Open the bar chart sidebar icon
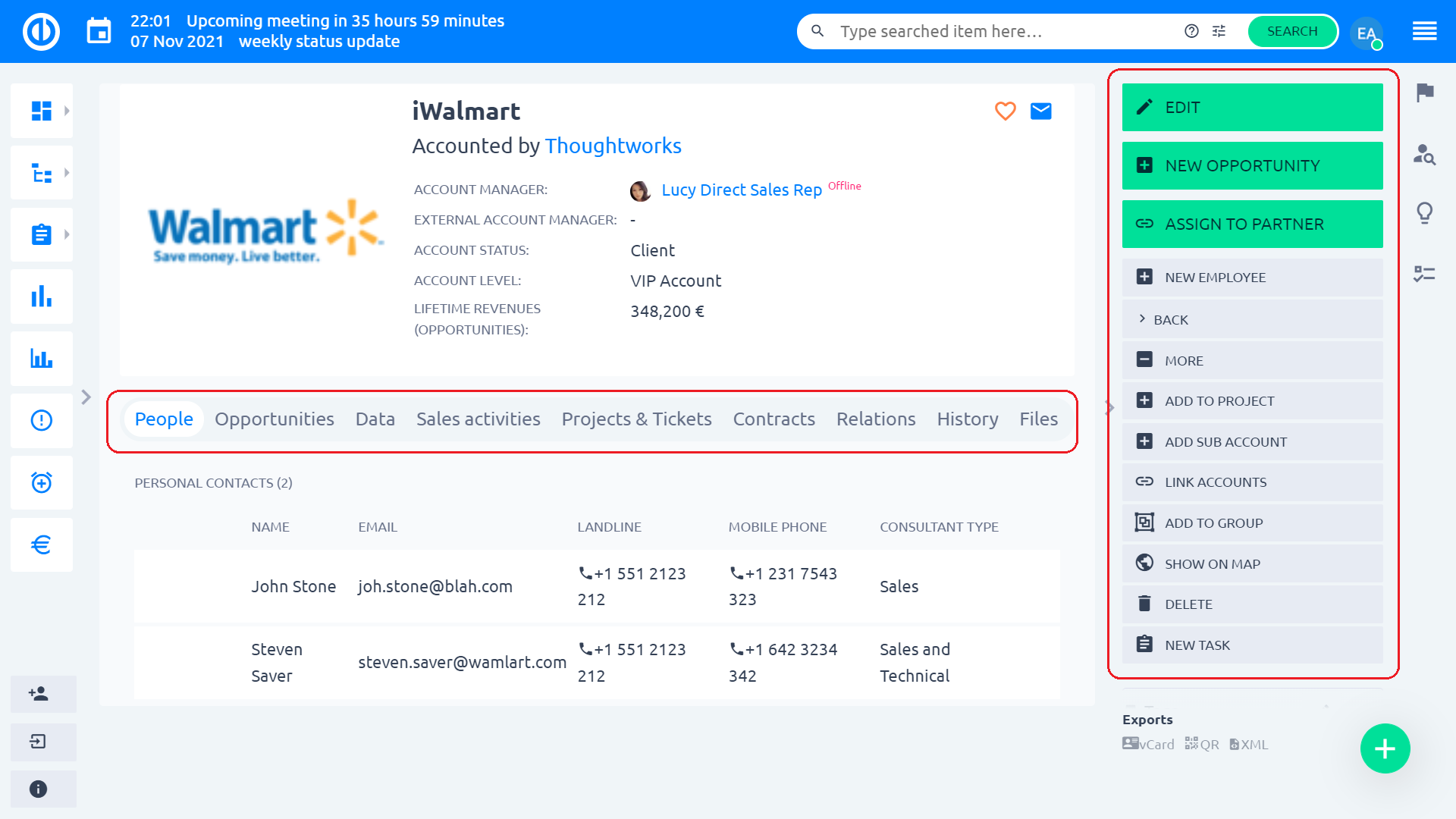The image size is (1456, 819). pyautogui.click(x=42, y=297)
